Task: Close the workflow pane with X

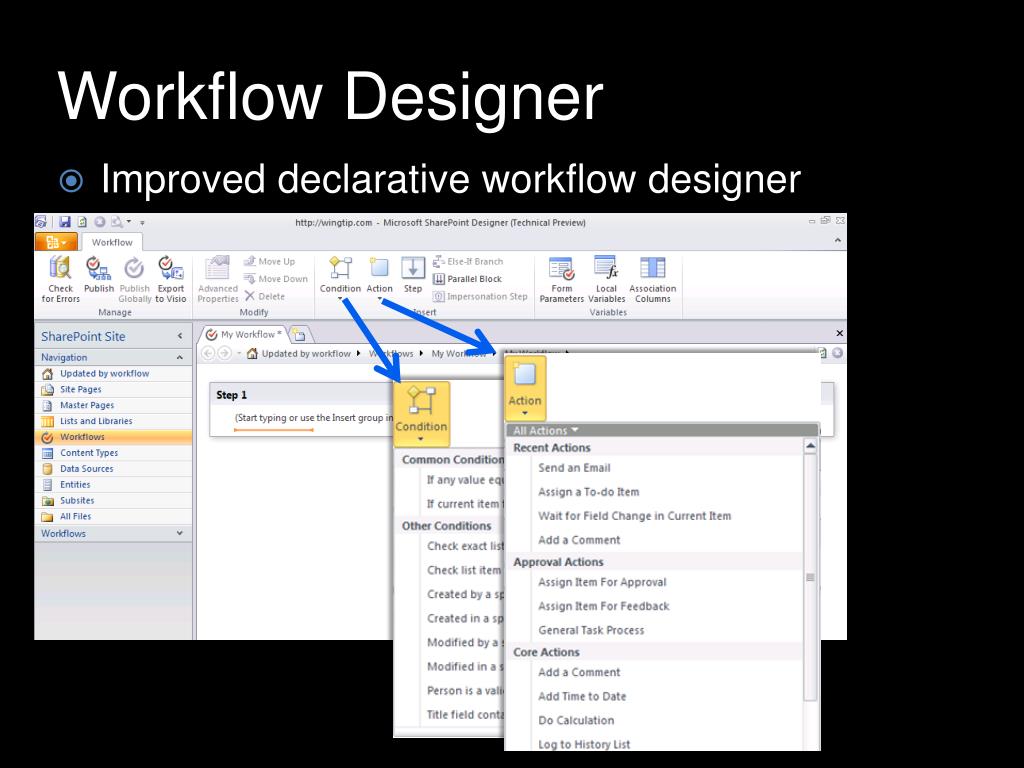Action: tap(839, 334)
